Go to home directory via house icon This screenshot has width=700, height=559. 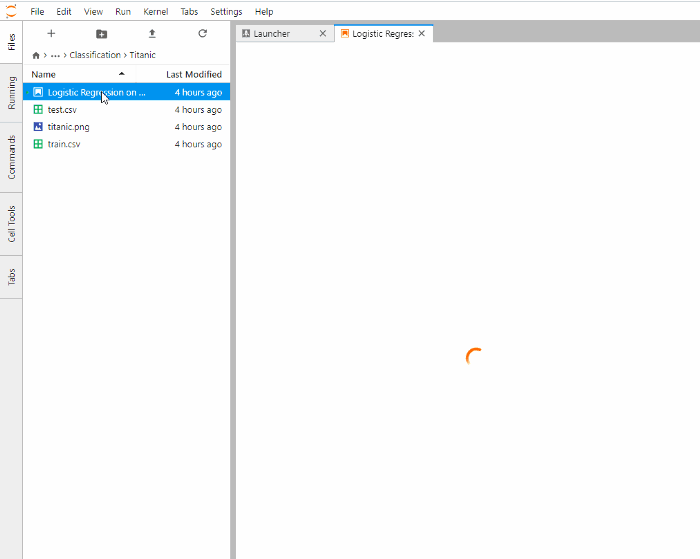(x=36, y=55)
